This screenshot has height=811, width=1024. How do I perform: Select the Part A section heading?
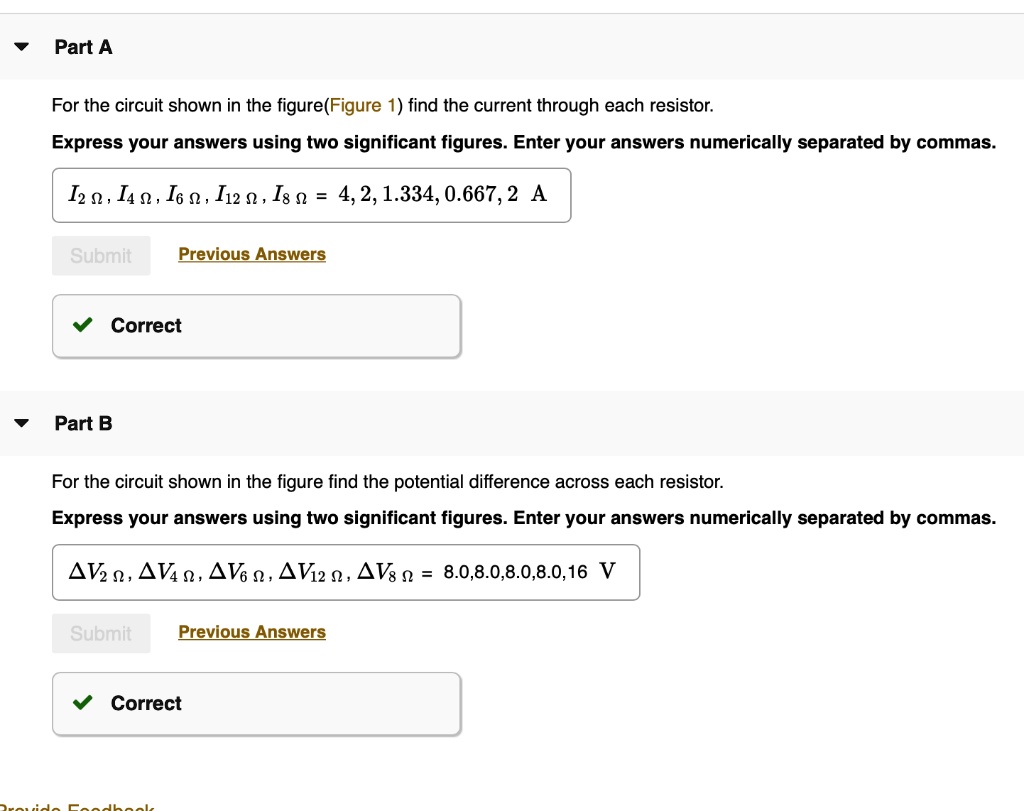tap(83, 47)
